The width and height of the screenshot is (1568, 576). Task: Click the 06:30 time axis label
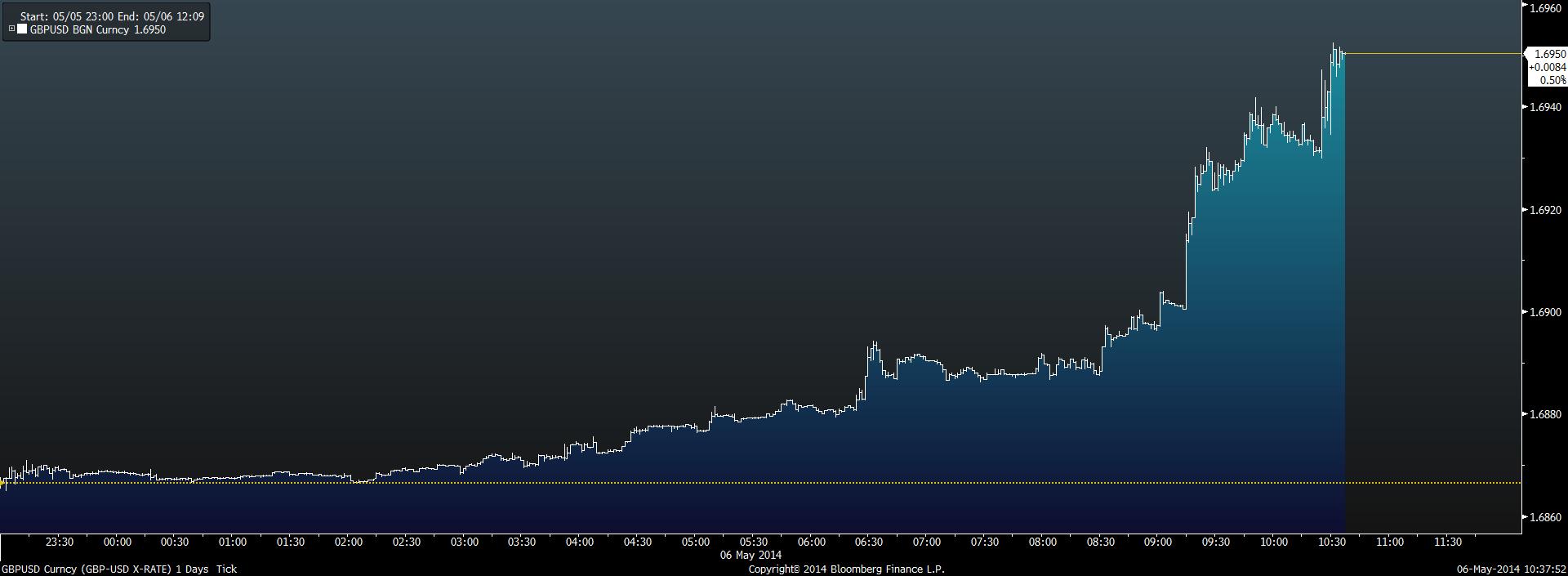(x=869, y=542)
